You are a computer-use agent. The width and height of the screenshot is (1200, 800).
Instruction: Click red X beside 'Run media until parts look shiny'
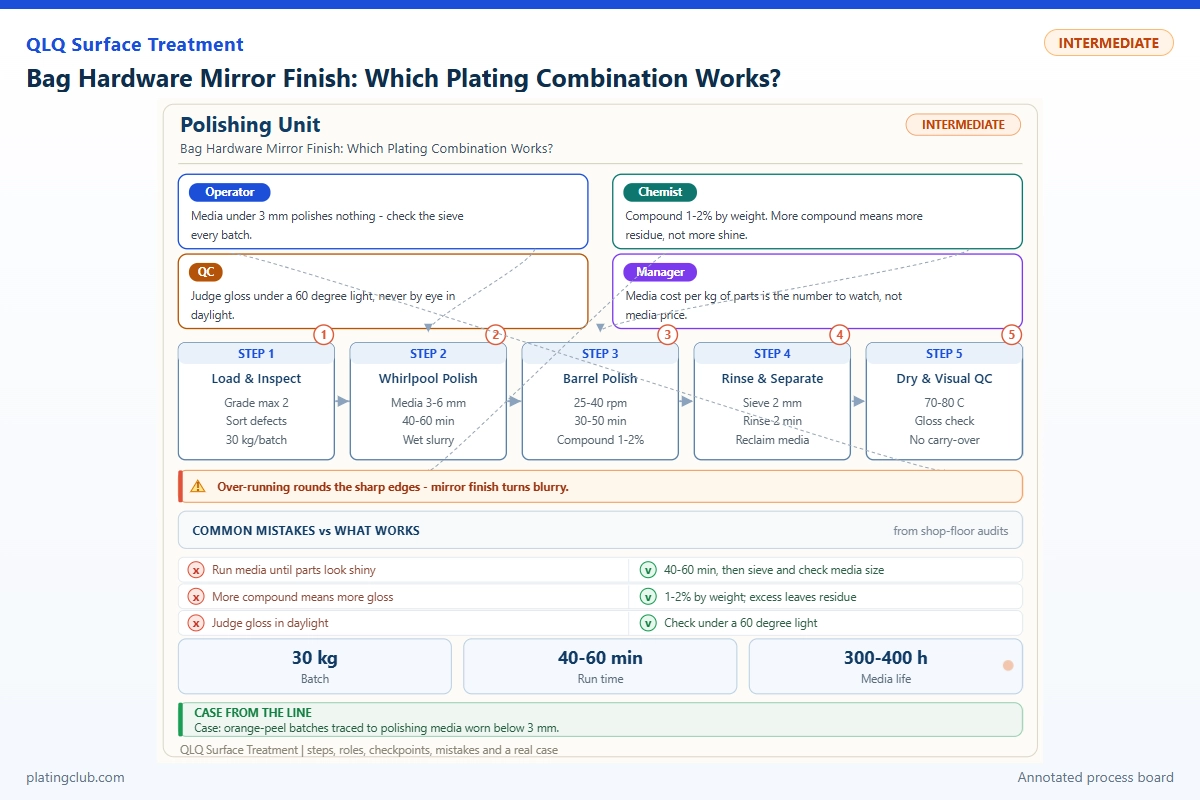(196, 570)
